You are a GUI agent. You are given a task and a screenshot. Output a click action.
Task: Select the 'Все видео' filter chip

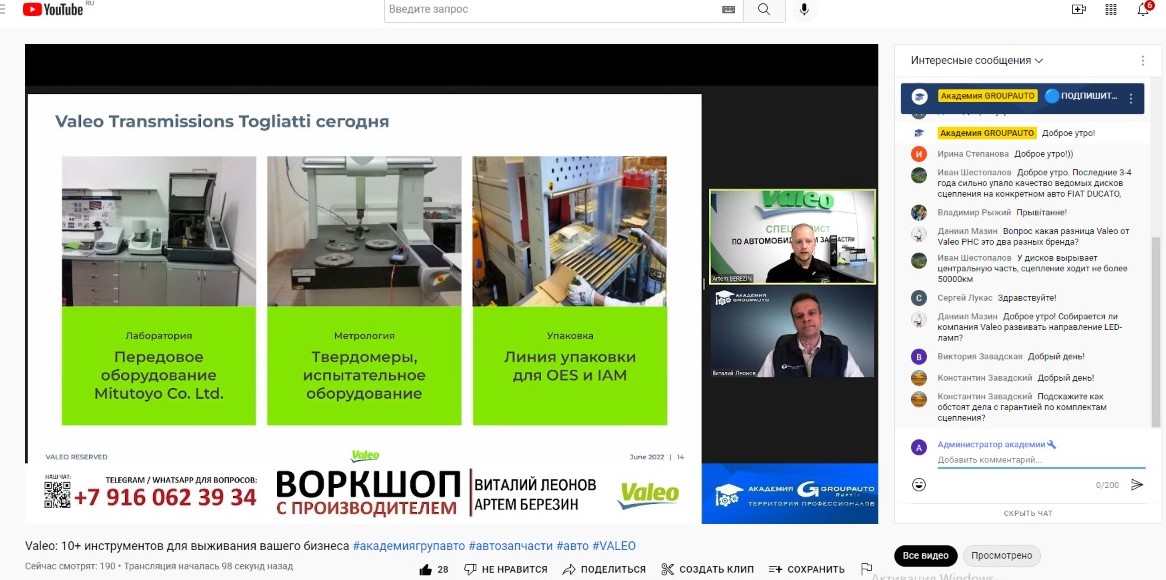(x=926, y=555)
